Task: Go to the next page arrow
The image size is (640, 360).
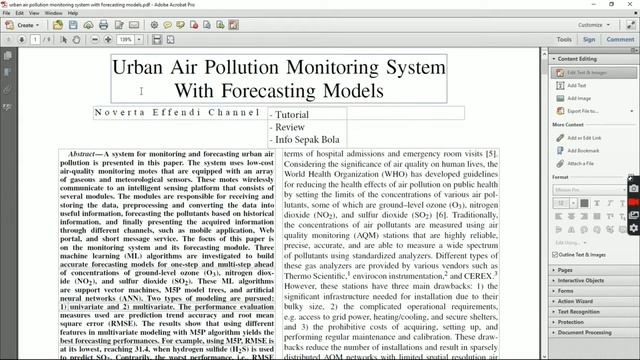Action: tap(22, 40)
